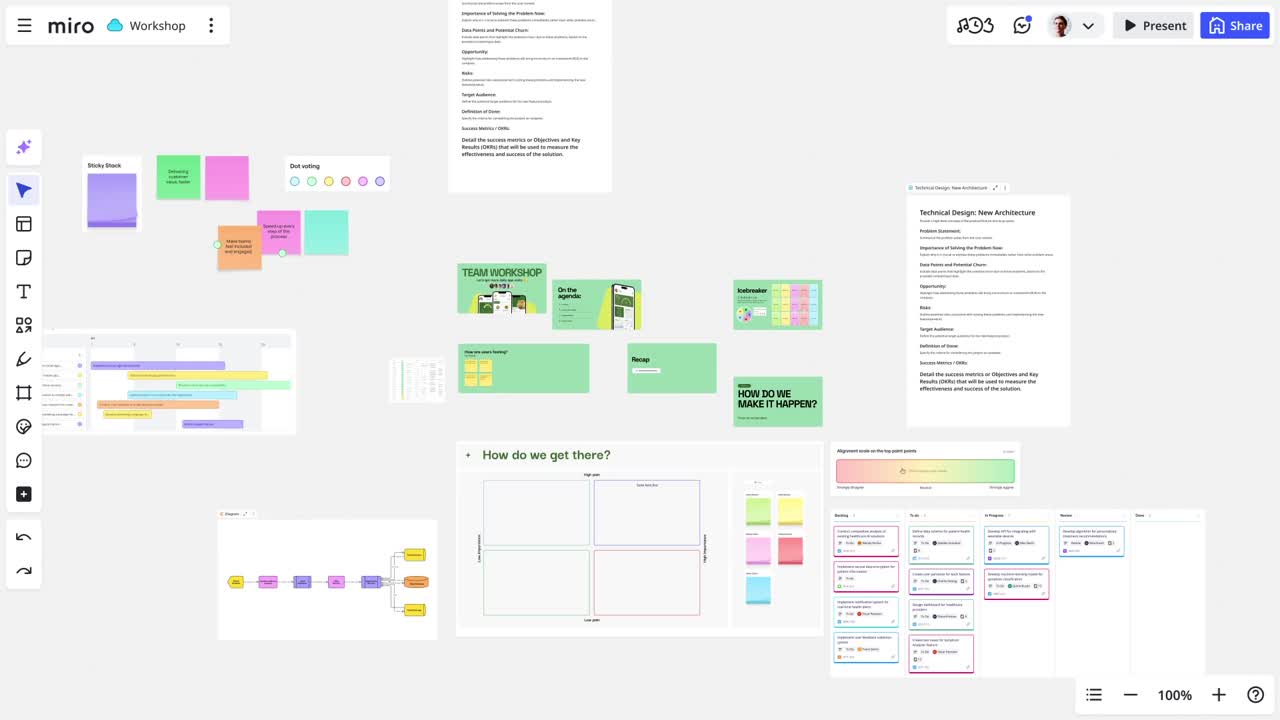Select the 'On the agenda' frame
The image size is (1280, 720).
(x=597, y=304)
